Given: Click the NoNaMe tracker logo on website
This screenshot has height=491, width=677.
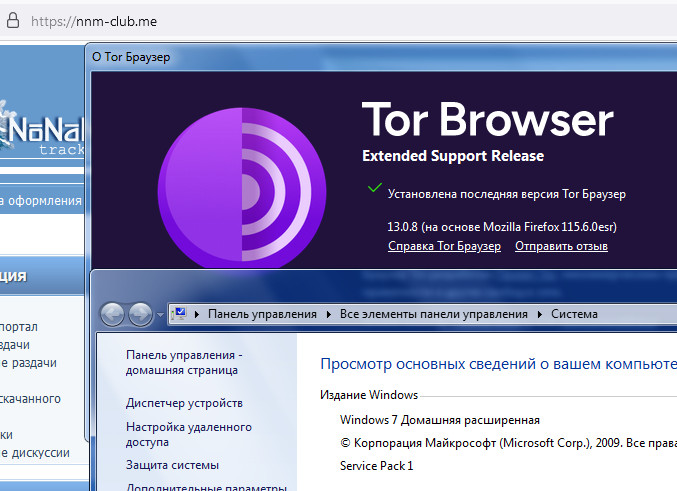Looking at the screenshot, I should pyautogui.click(x=42, y=130).
